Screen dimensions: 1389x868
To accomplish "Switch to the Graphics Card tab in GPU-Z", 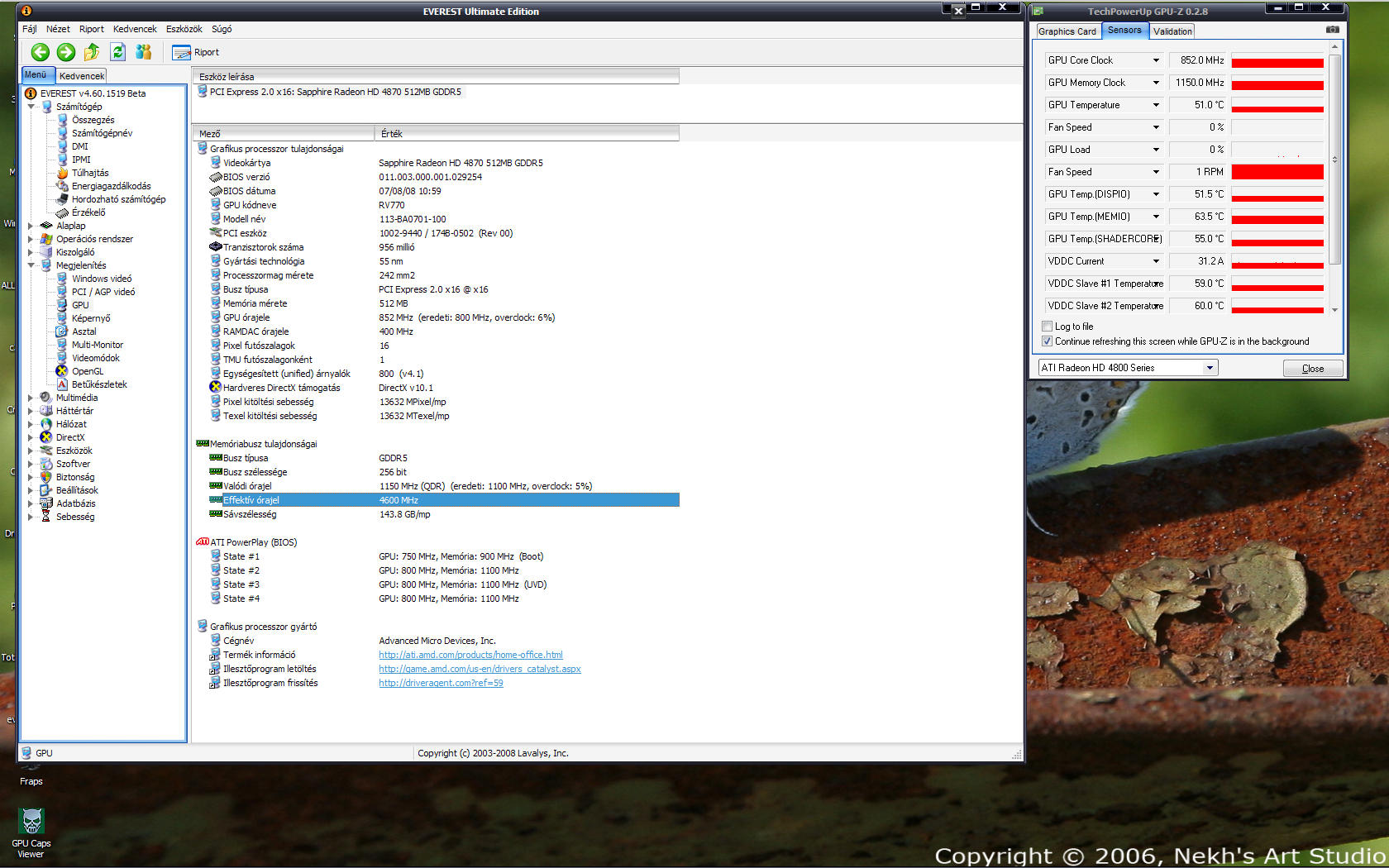I will tap(1067, 31).
